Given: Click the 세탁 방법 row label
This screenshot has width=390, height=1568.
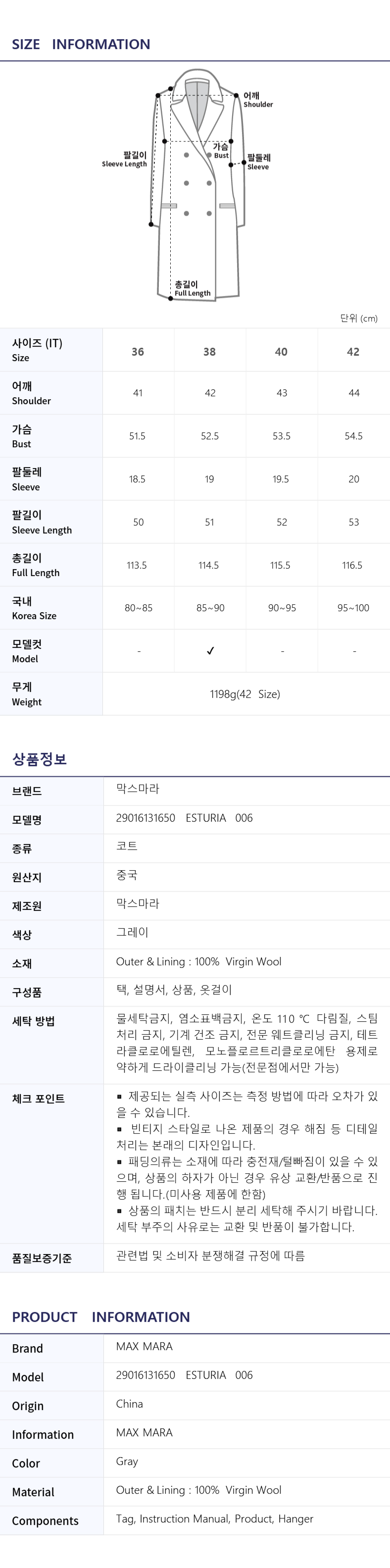Looking at the screenshot, I should [x=34, y=1021].
